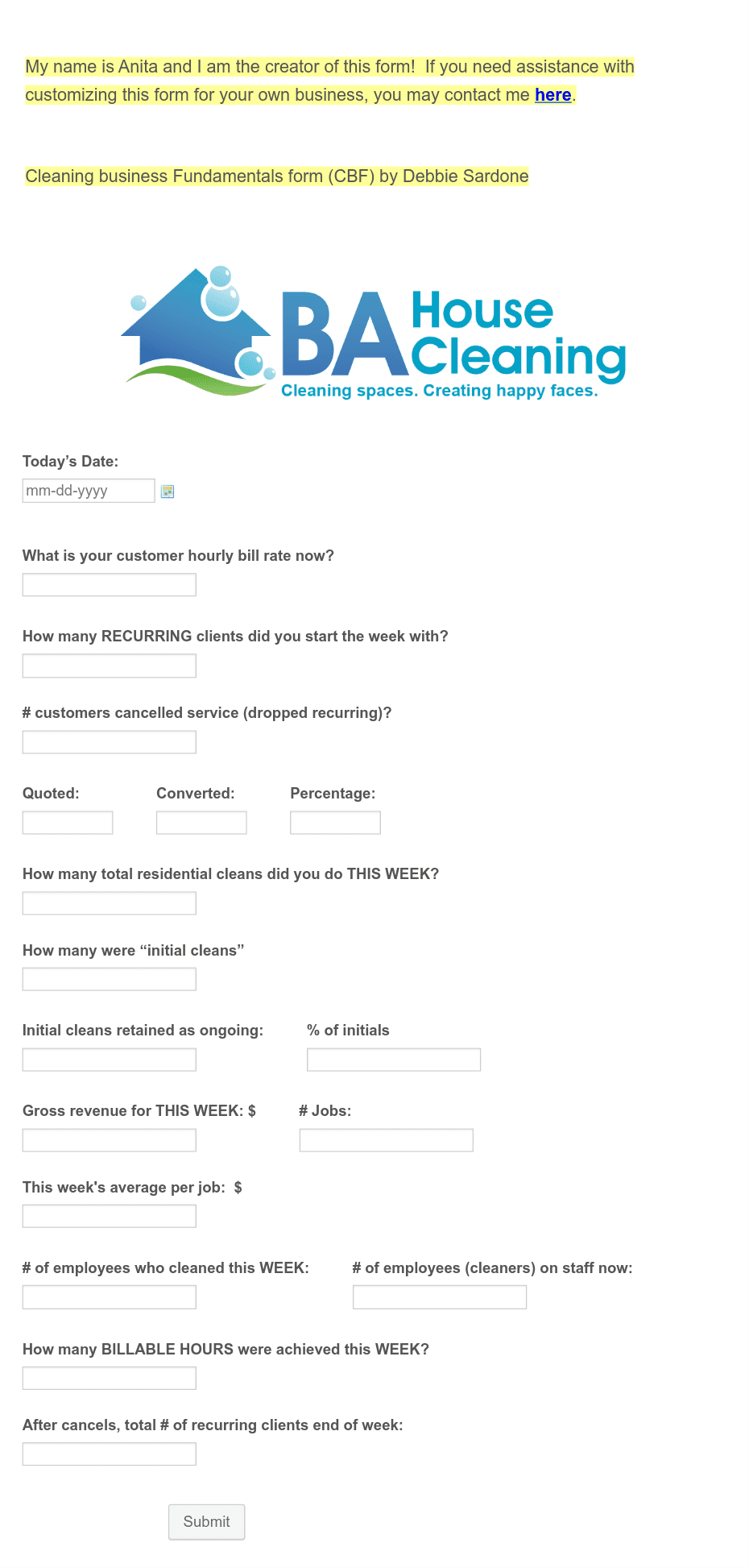Click 'What is your customer hourly bill rate now?' label
Viewport: 749px width, 1568px height.
[178, 556]
